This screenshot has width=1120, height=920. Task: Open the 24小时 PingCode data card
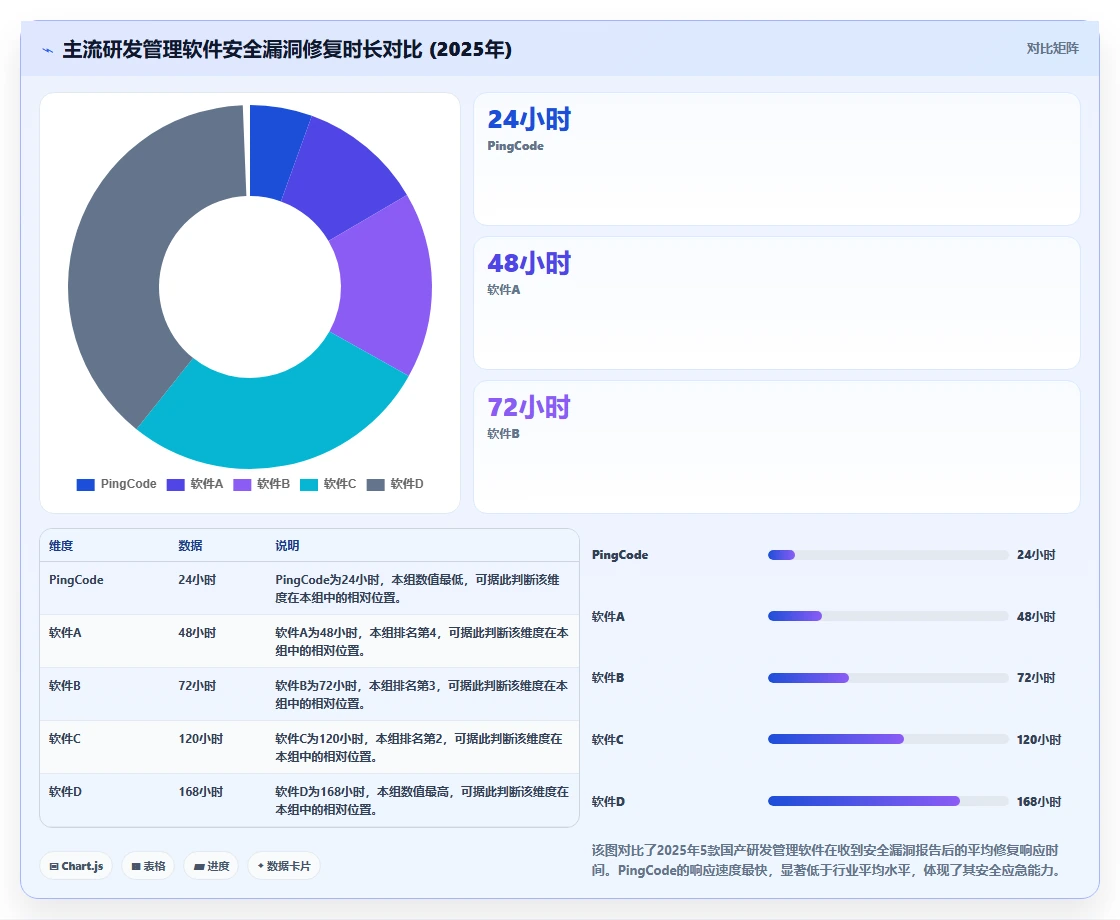click(776, 159)
